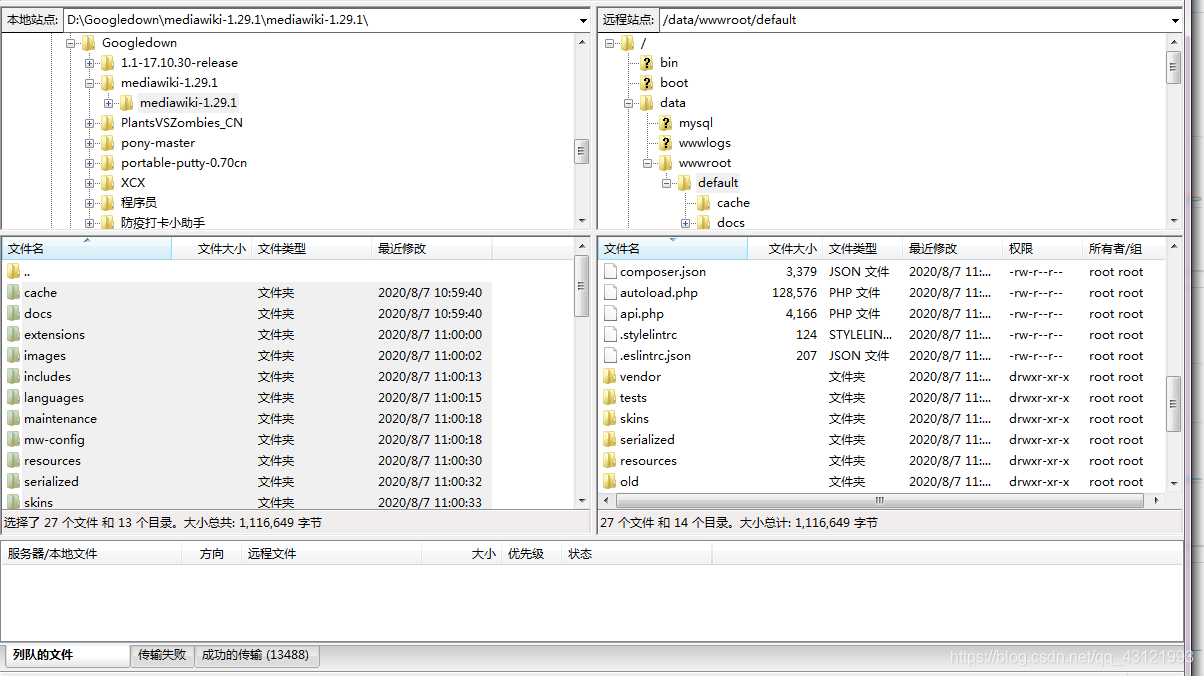The width and height of the screenshot is (1204, 676).
Task: Expand the remote docs tree node
Action: pyautogui.click(x=685, y=223)
